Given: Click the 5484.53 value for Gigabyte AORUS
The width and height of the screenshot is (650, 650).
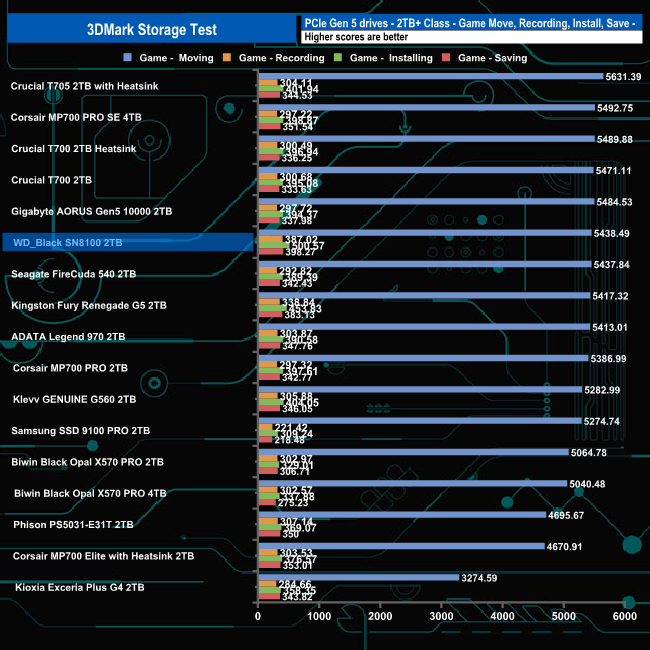Looking at the screenshot, I should pos(614,202).
